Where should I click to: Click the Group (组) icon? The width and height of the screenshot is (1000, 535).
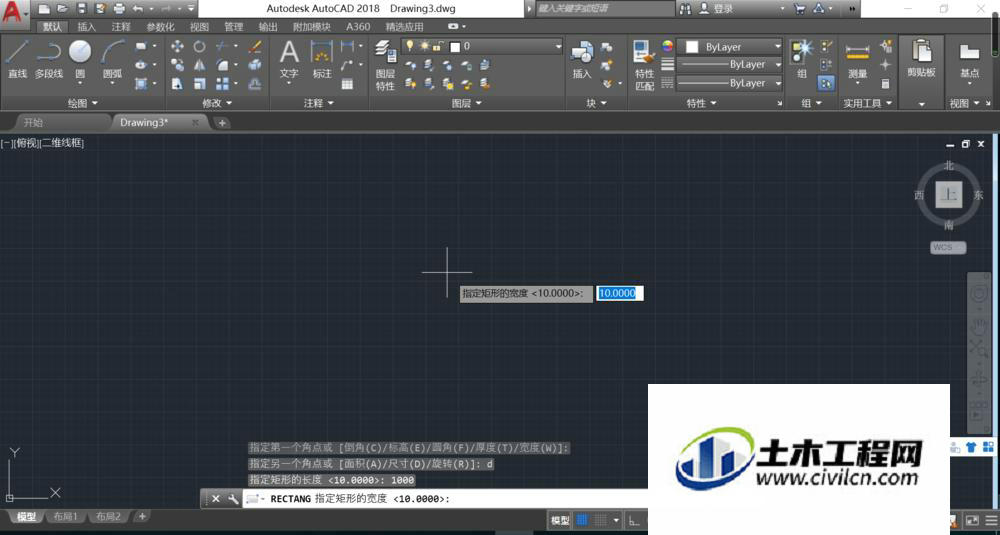(802, 59)
